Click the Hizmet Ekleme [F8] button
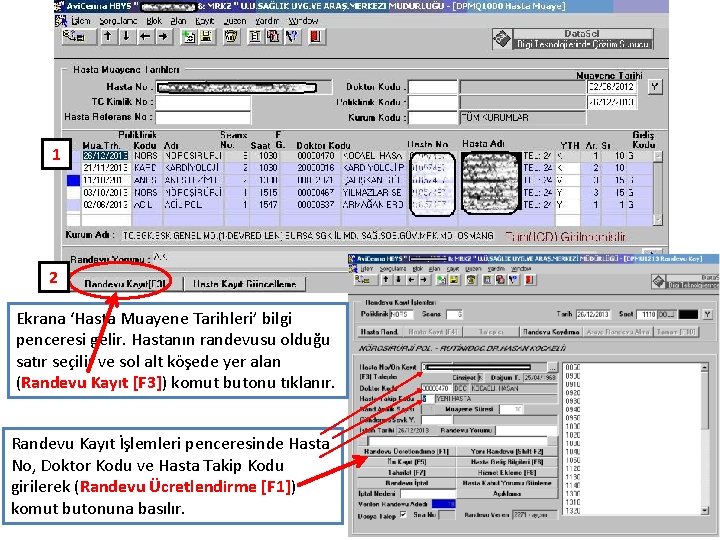 (507, 472)
